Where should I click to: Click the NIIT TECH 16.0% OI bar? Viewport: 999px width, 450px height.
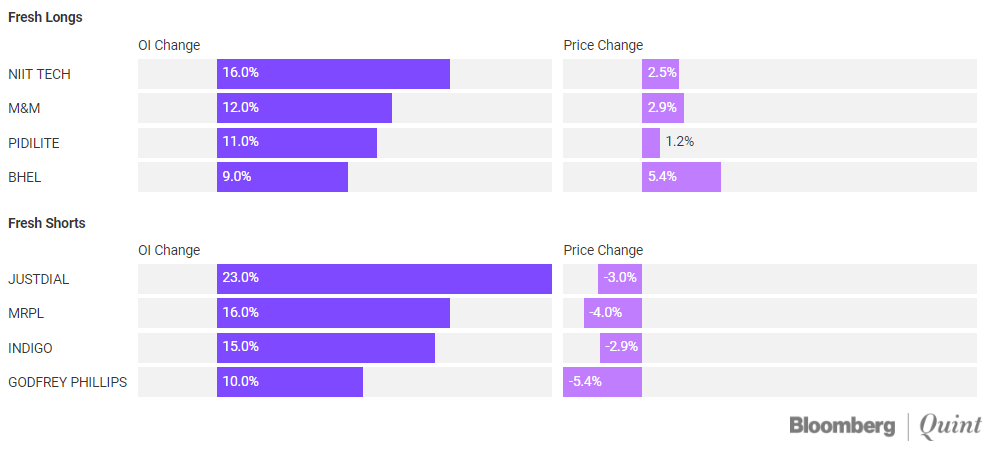tap(333, 74)
